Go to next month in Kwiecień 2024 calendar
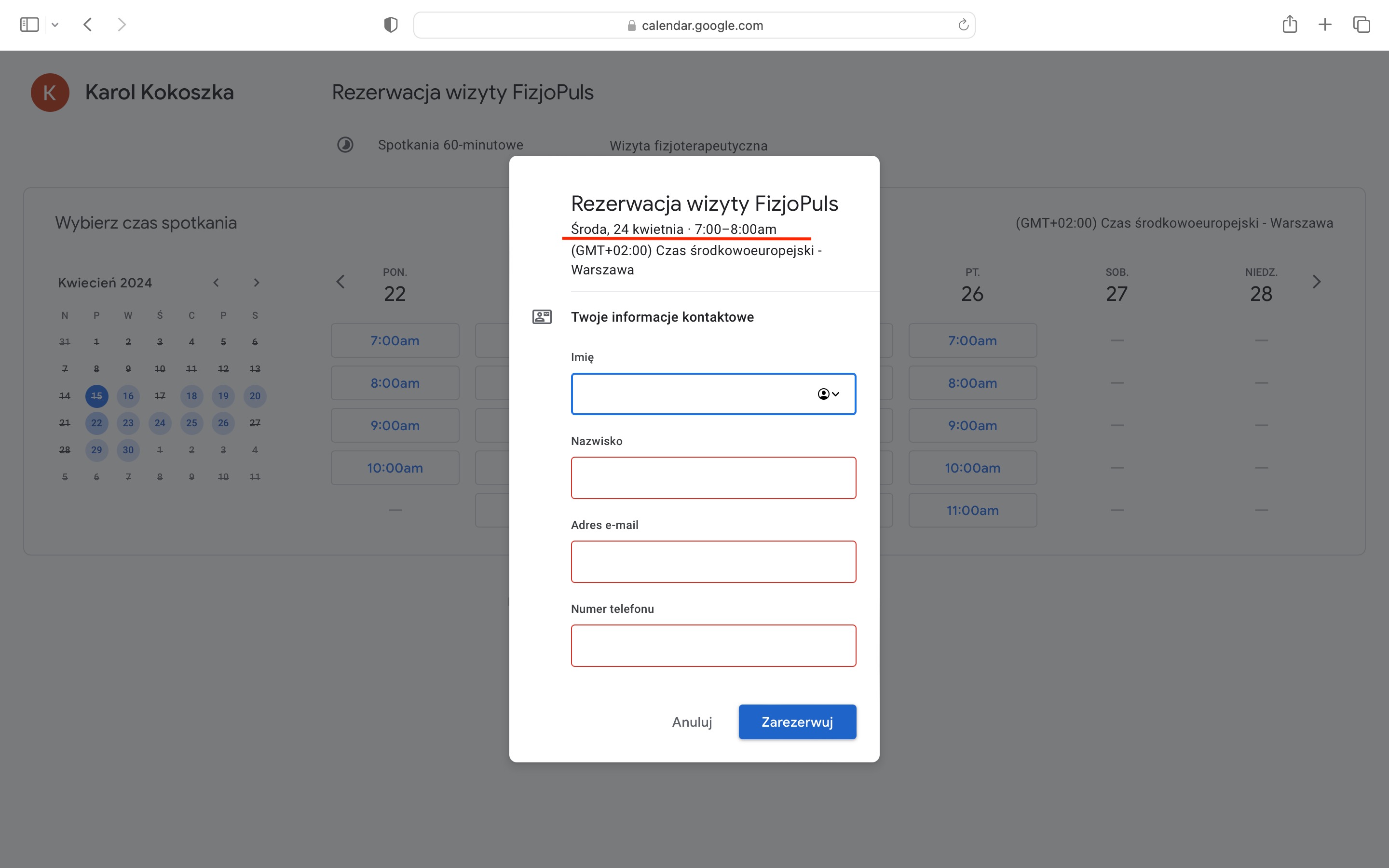The height and width of the screenshot is (868, 1389). (257, 283)
